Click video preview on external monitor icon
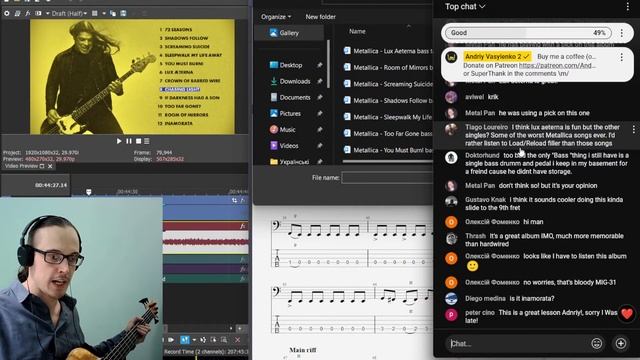The width and height of the screenshot is (640, 360). 17,13
